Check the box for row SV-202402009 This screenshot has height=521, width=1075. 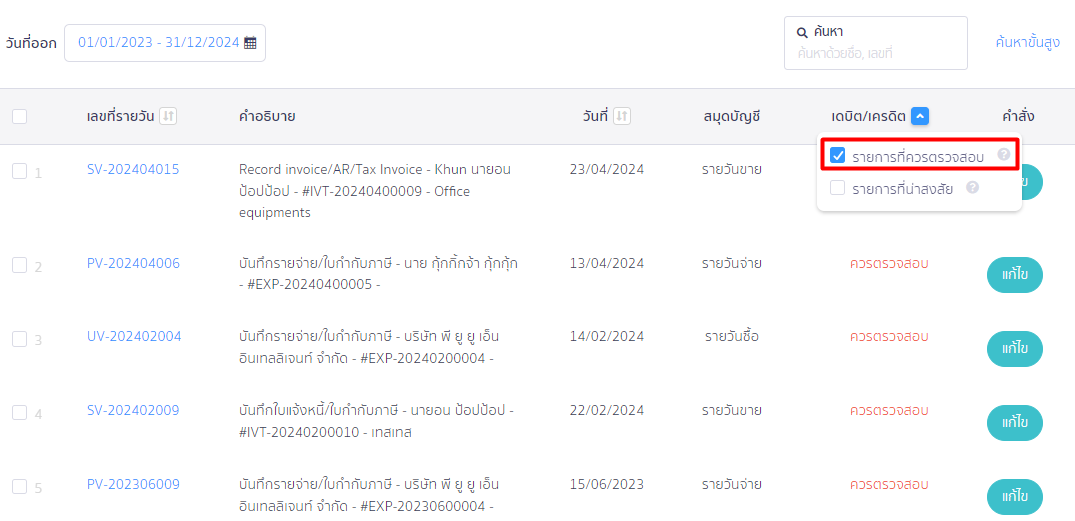coord(20,413)
